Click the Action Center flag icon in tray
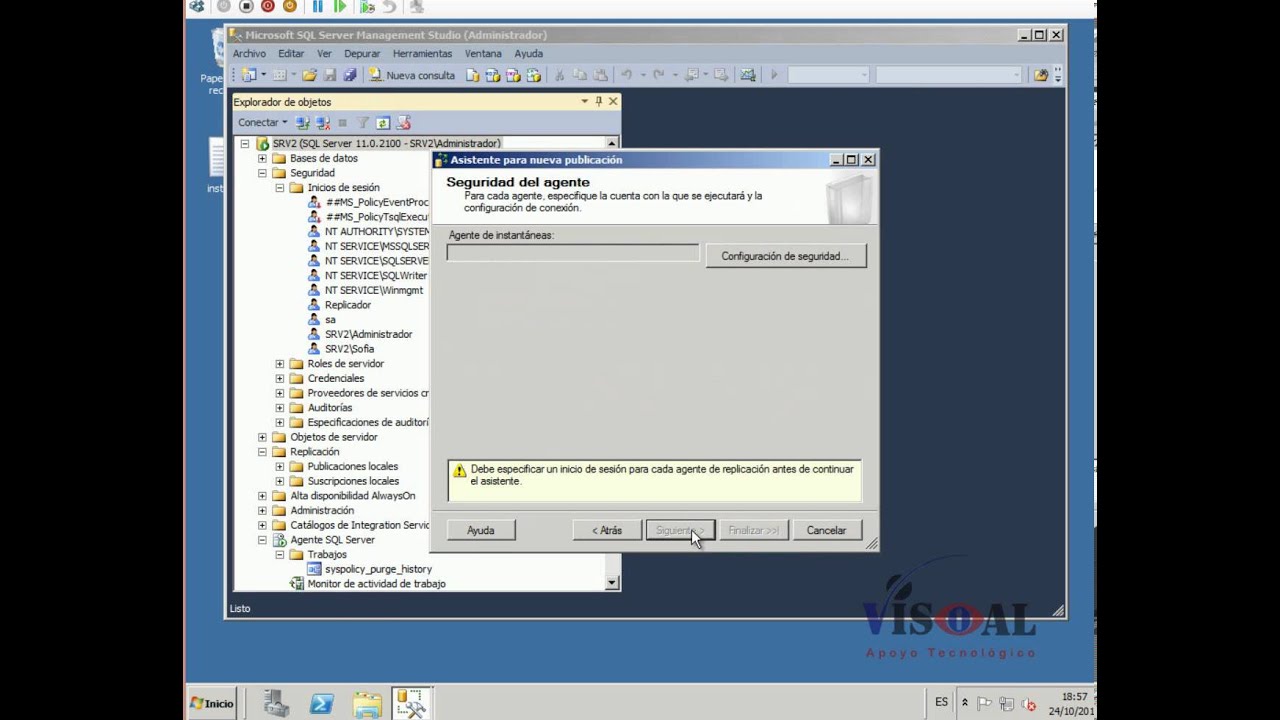 tap(985, 704)
